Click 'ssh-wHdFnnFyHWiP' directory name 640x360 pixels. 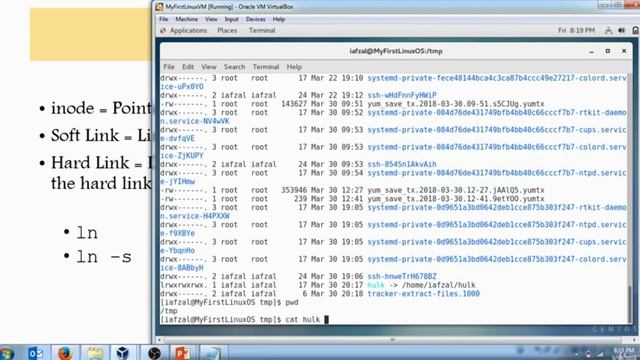[402, 96]
